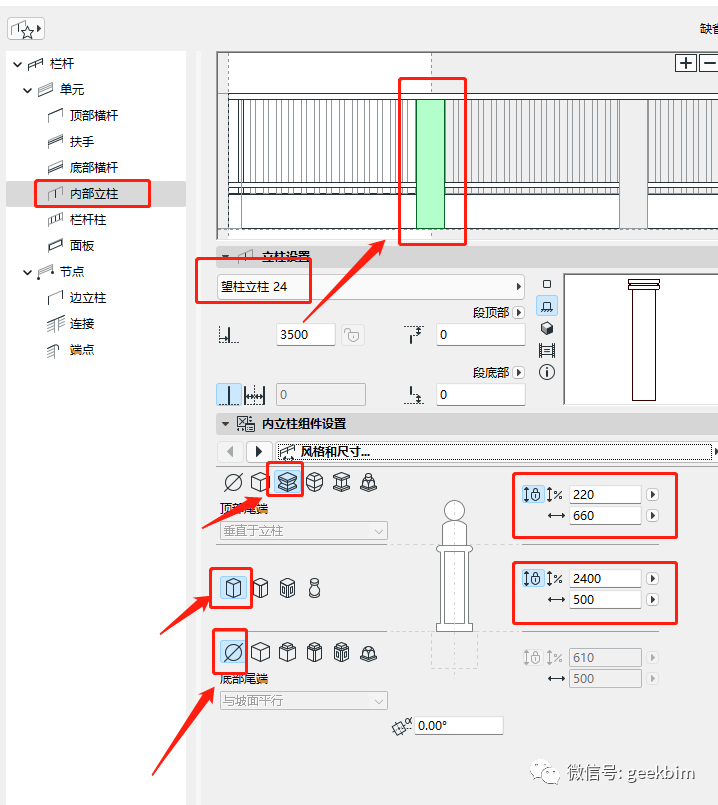
Task: Open the 望柱立柱 24 post type dropdown
Action: point(372,286)
